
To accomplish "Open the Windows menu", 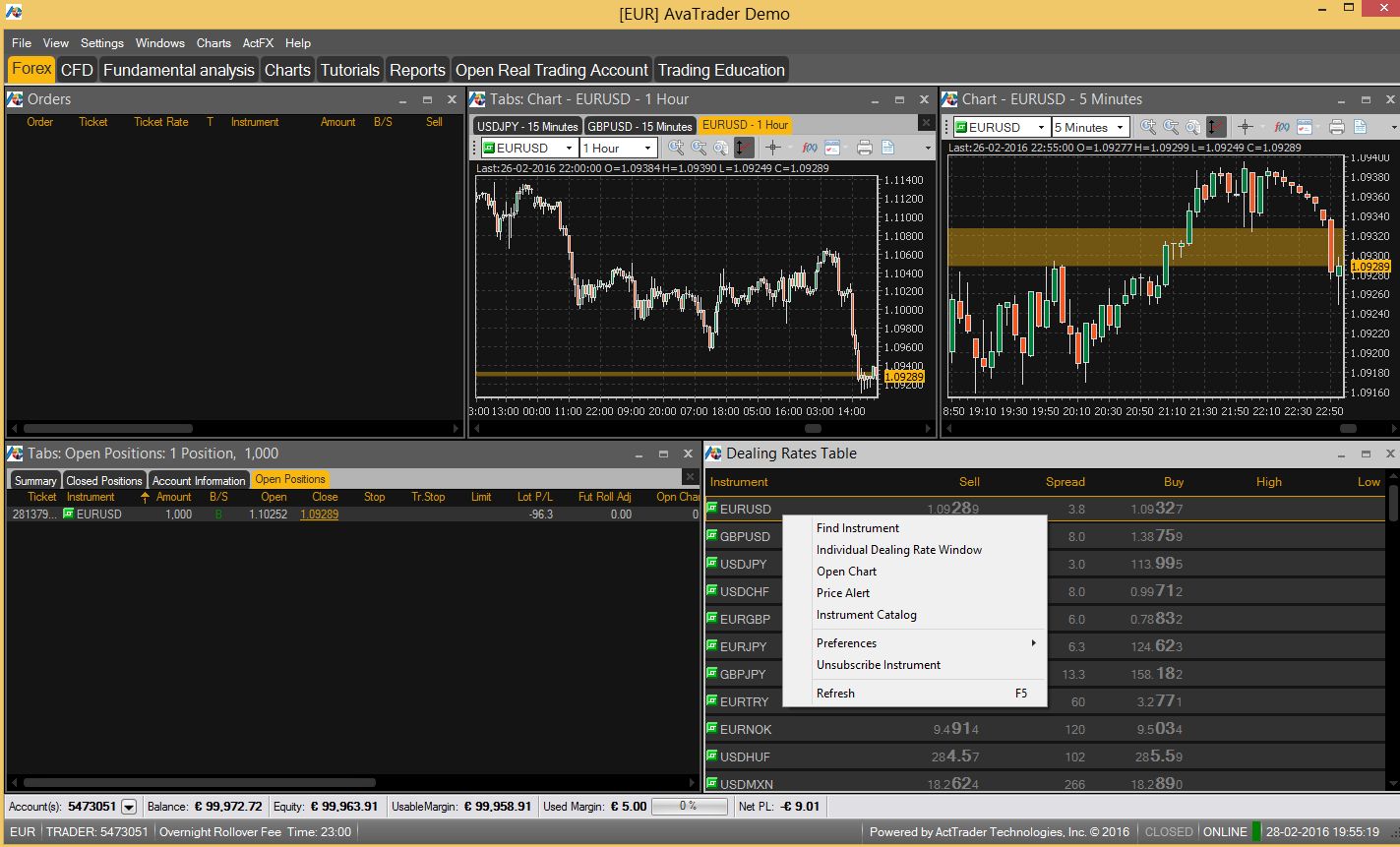I will (x=160, y=43).
